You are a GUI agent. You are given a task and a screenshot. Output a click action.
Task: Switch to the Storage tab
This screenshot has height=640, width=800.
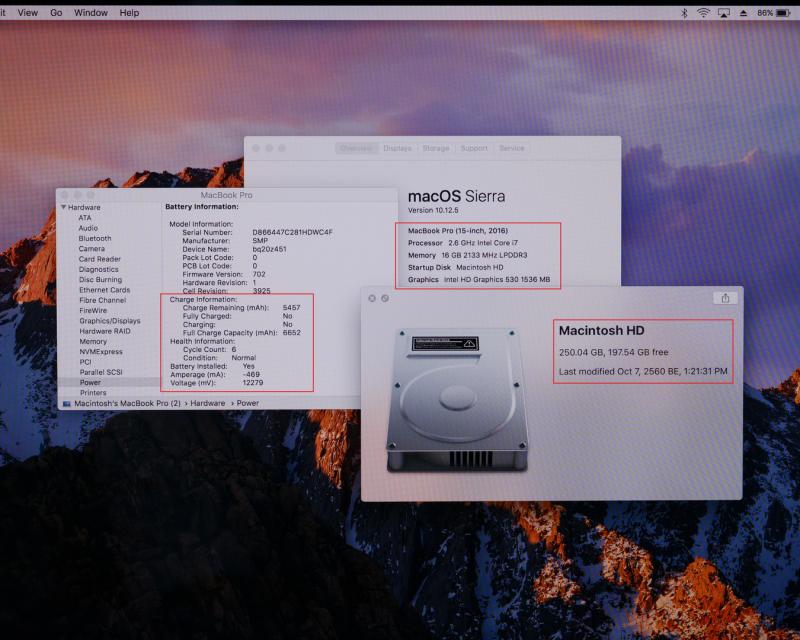click(x=436, y=148)
